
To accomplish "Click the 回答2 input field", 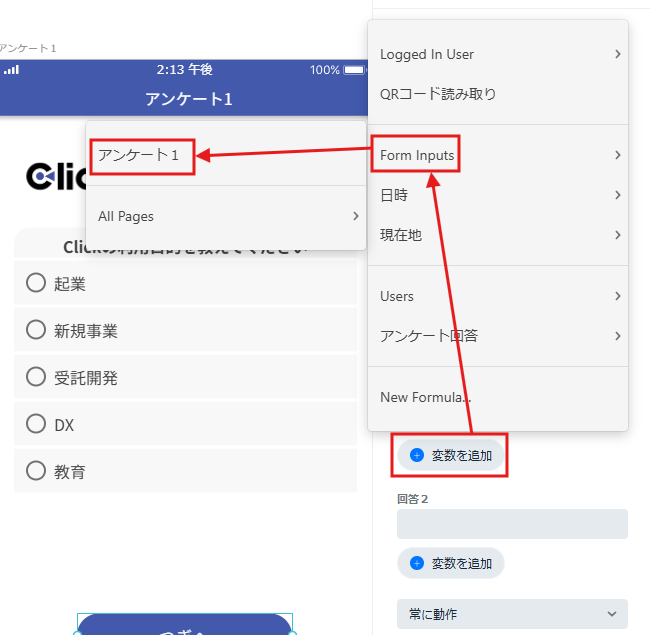I will tap(512, 524).
